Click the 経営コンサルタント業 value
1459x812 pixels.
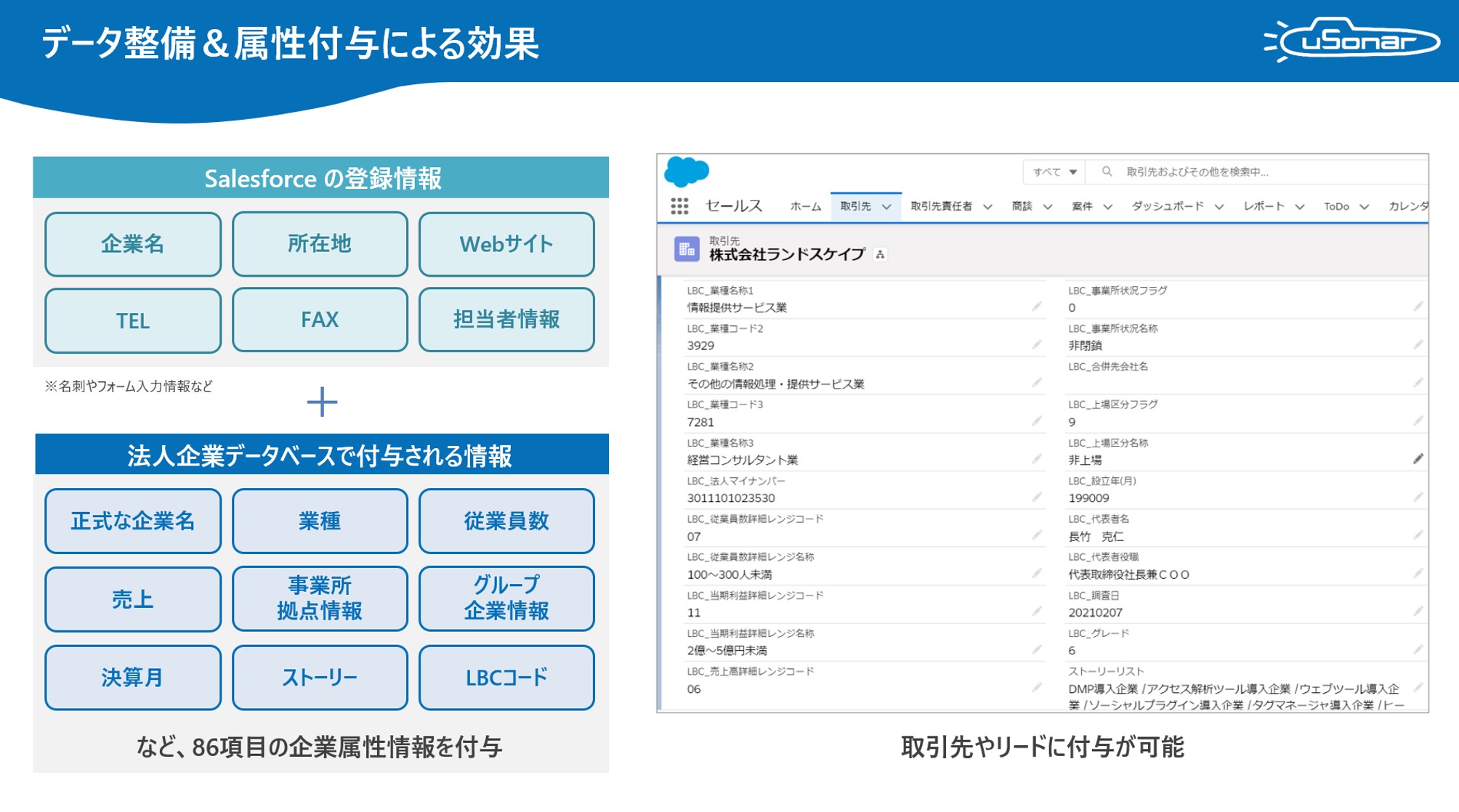(x=743, y=460)
